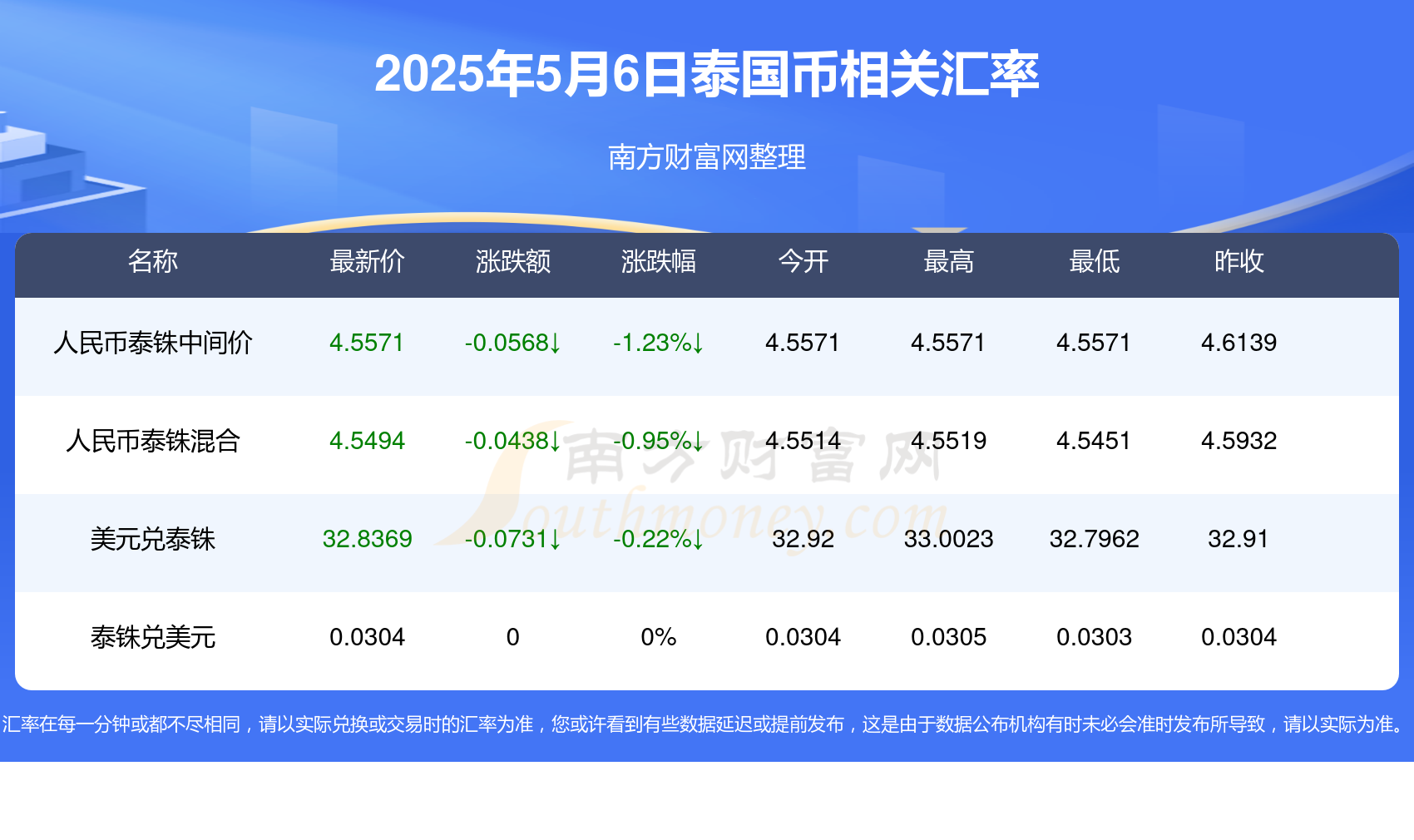Click the low value 4.5451
The width and height of the screenshot is (1414, 840).
(1095, 441)
